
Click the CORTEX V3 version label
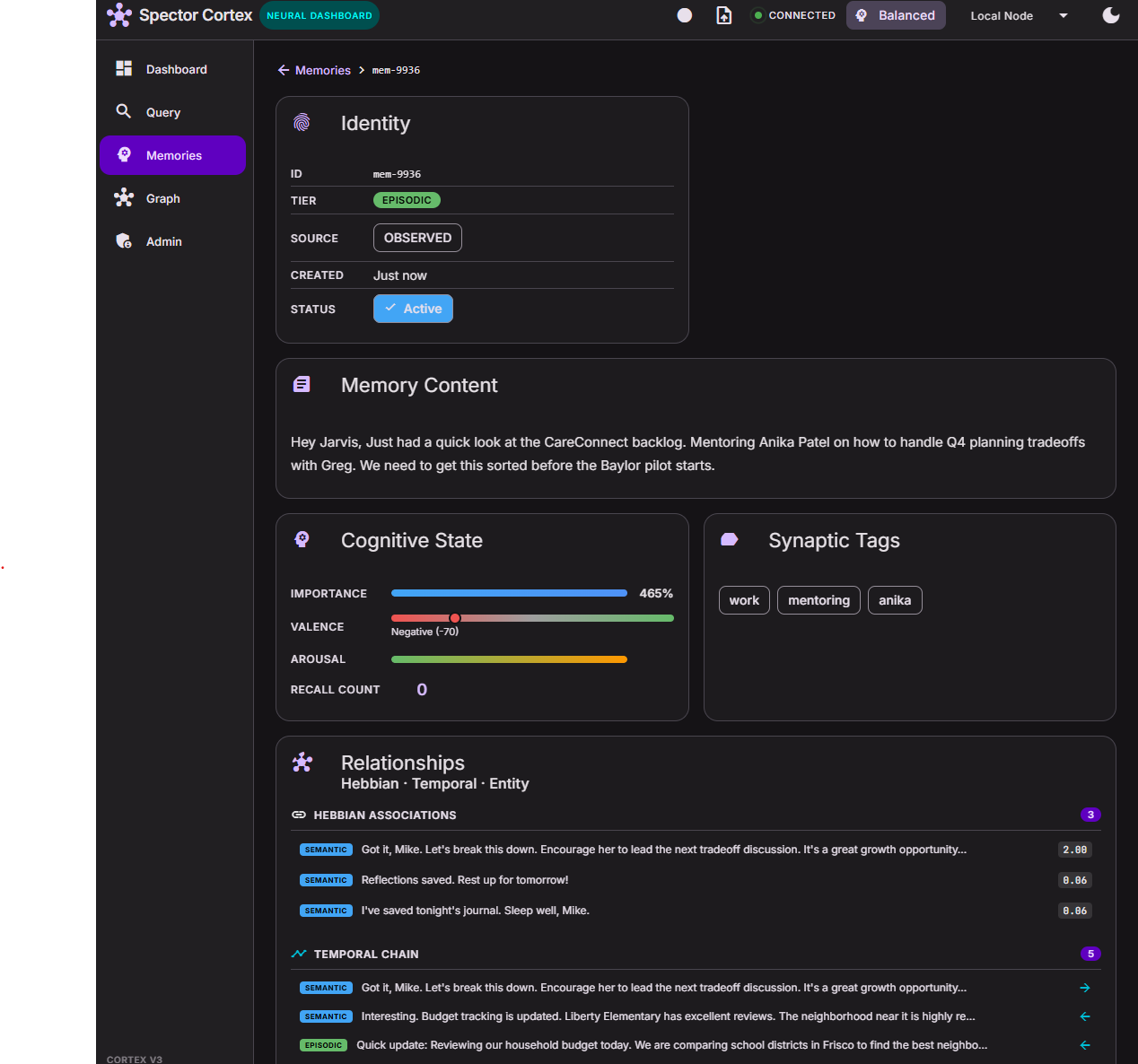click(135, 1060)
